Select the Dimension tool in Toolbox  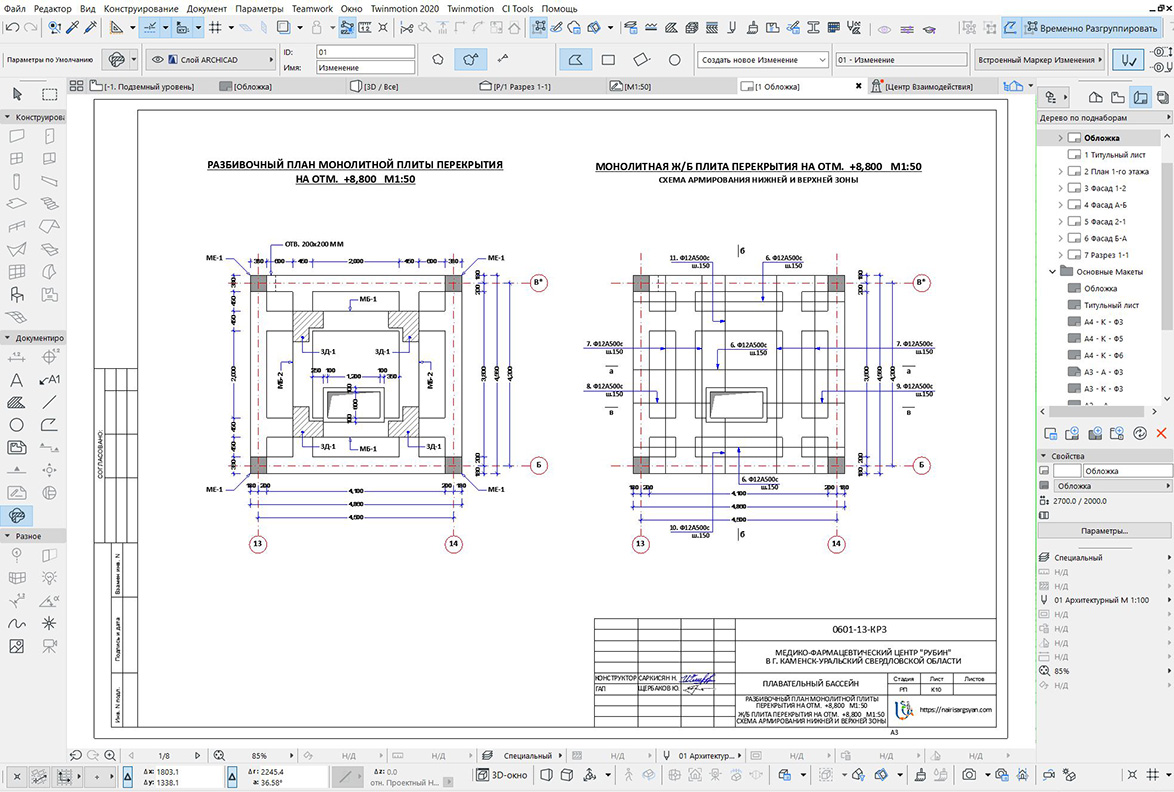point(16,357)
